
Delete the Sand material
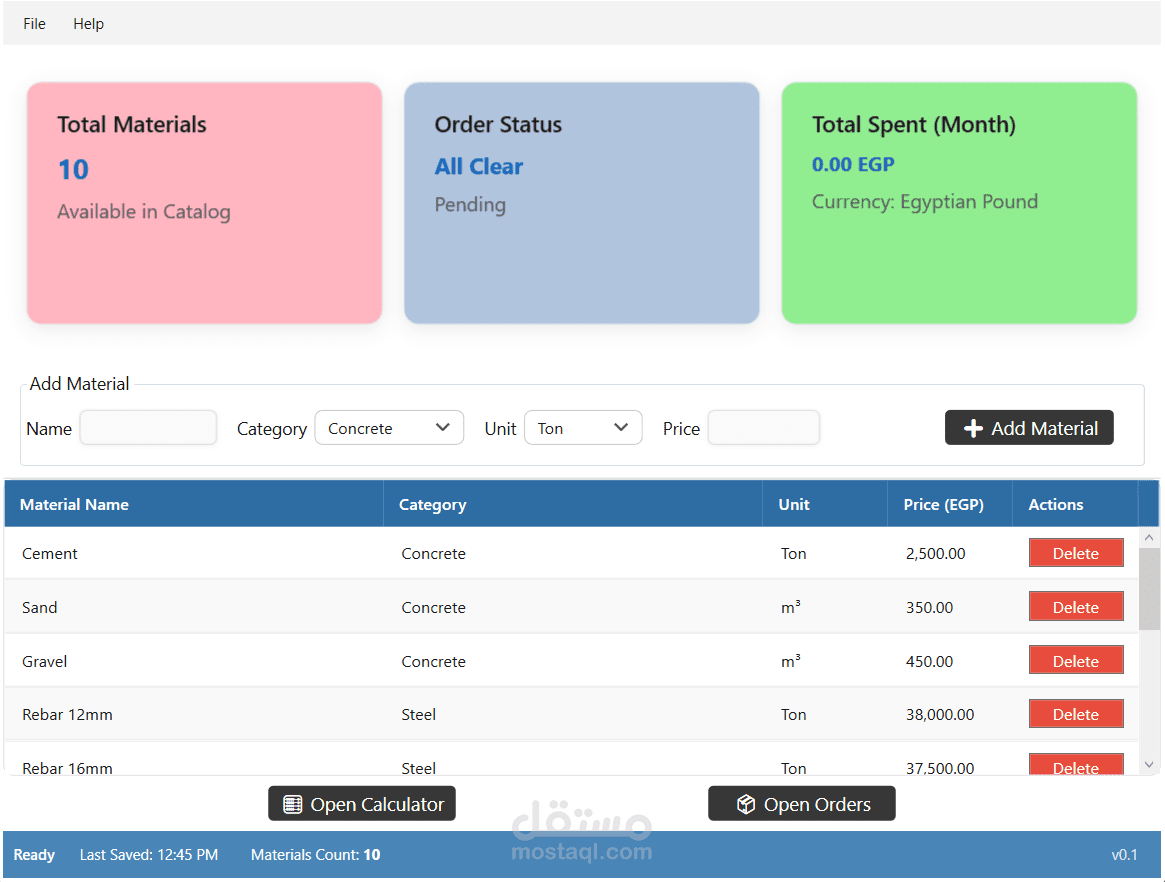coord(1076,607)
